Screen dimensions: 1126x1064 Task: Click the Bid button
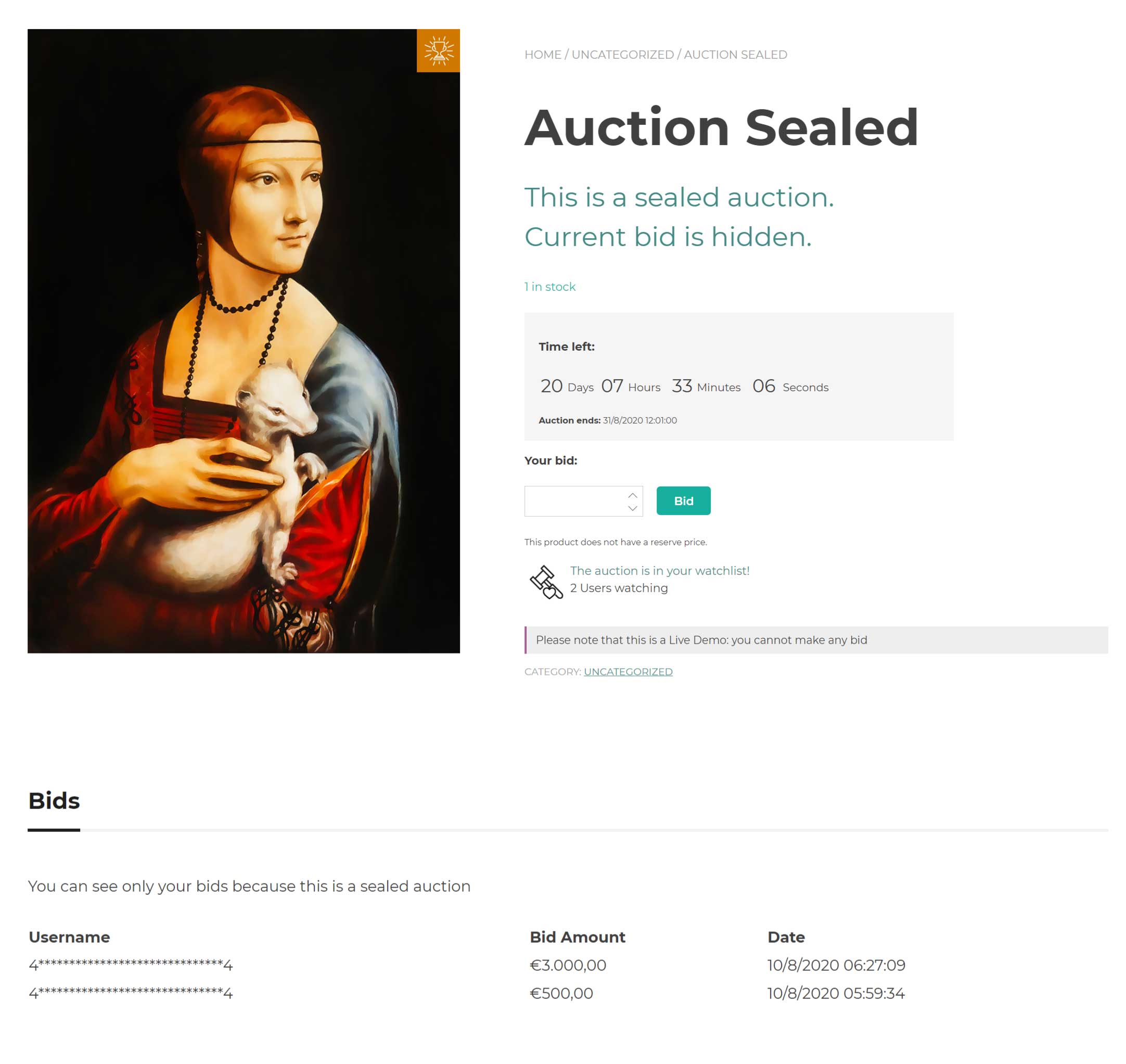click(683, 500)
